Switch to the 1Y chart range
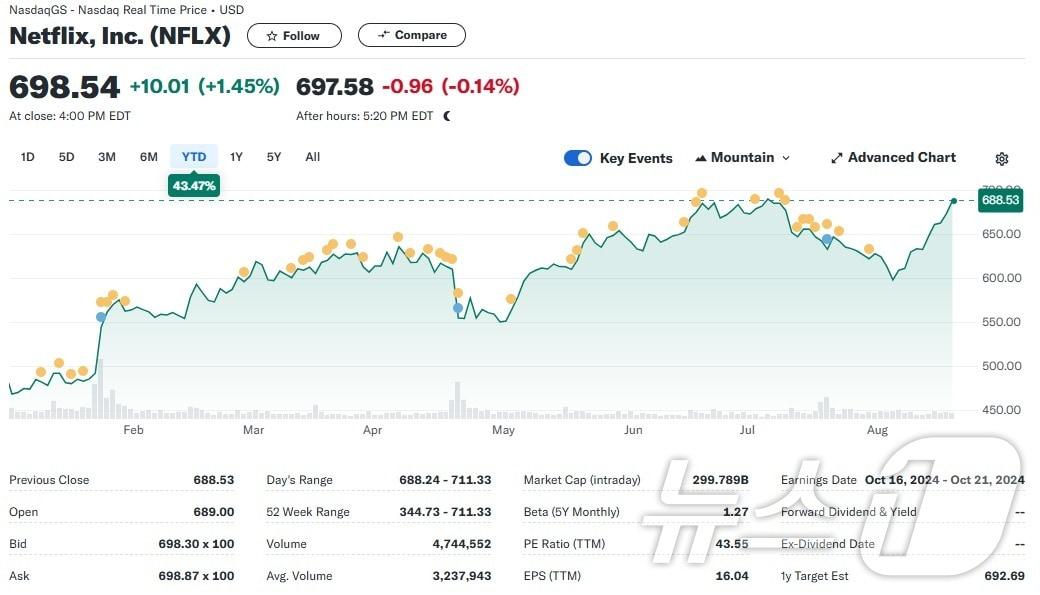The height and width of the screenshot is (595, 1040). [x=236, y=157]
